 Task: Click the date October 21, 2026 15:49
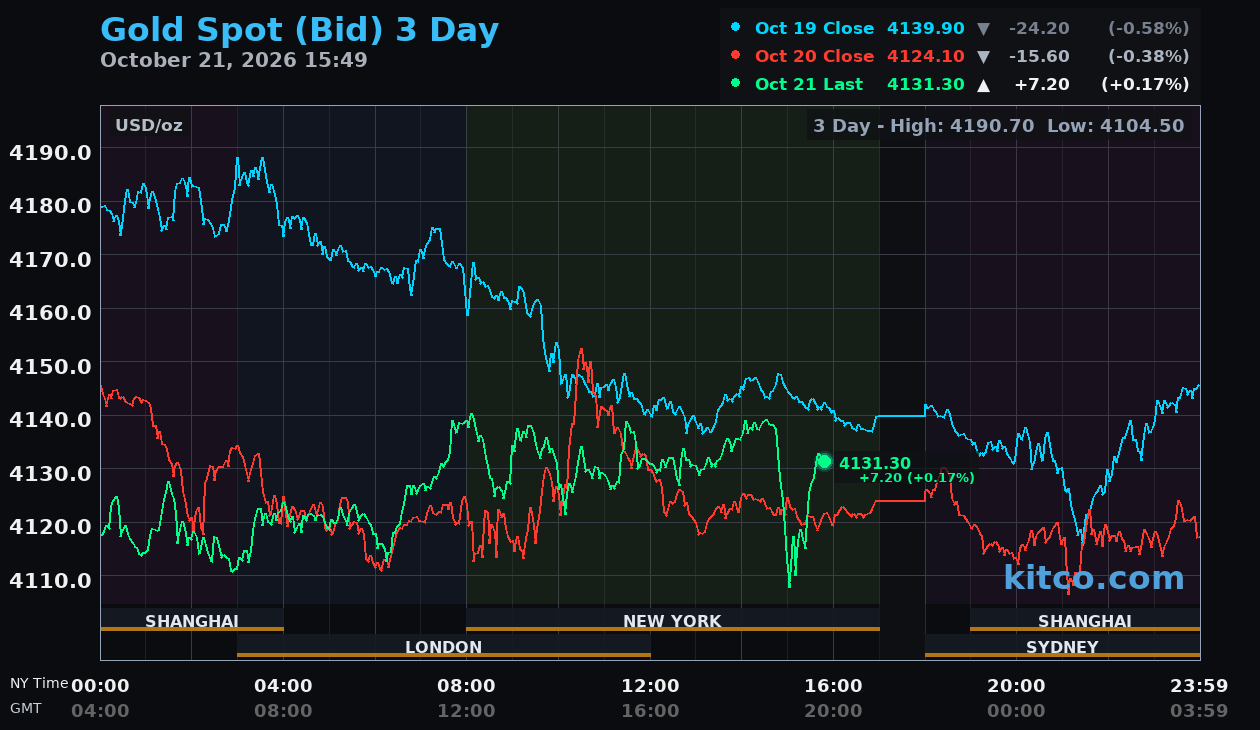click(234, 60)
